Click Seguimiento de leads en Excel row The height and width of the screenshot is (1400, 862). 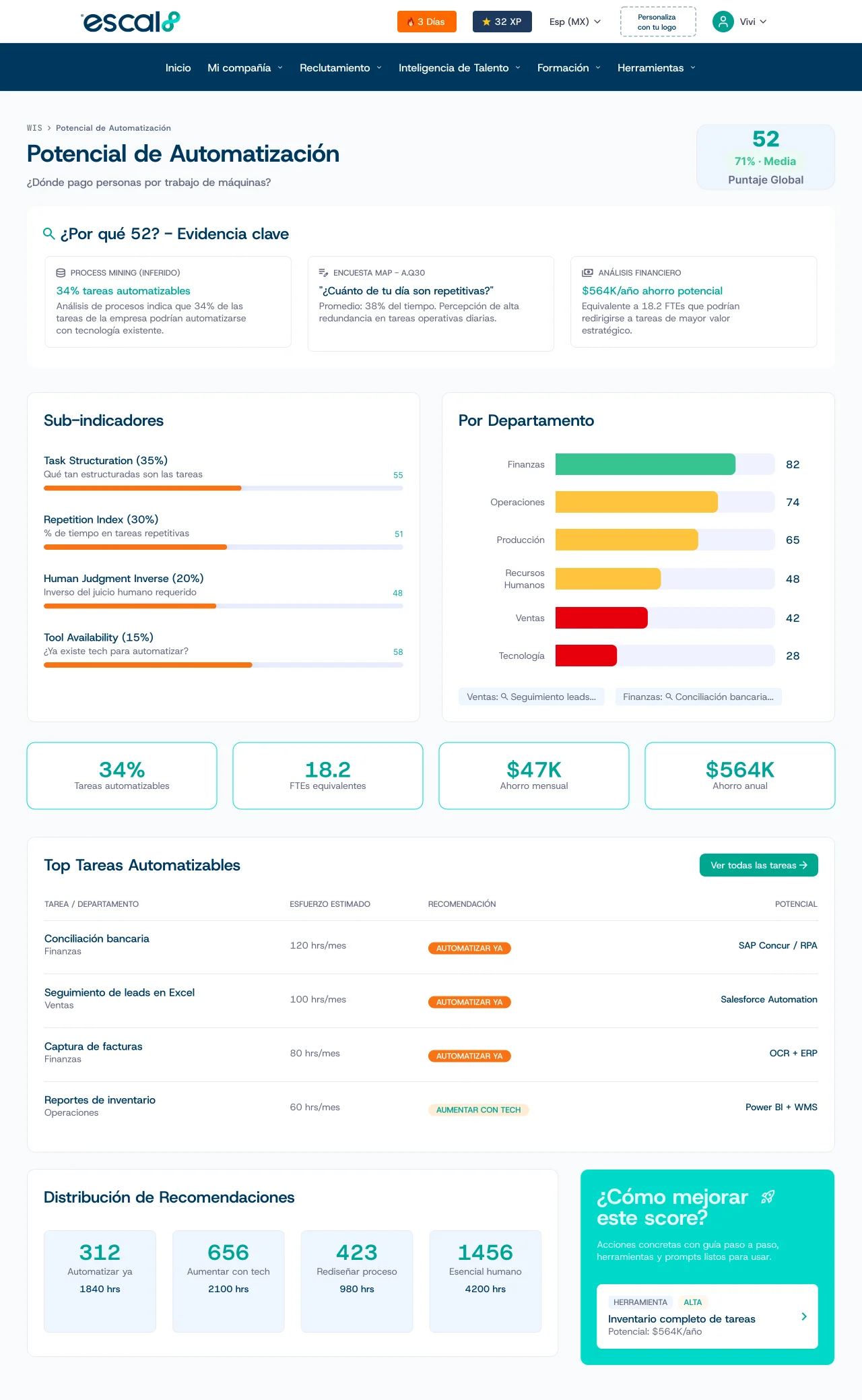431,1000
